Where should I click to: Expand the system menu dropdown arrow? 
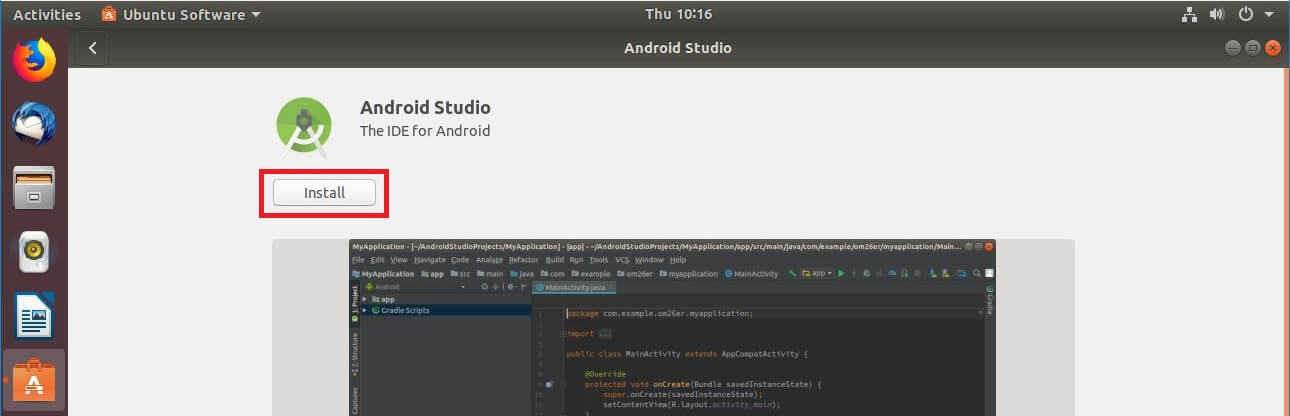[1269, 15]
